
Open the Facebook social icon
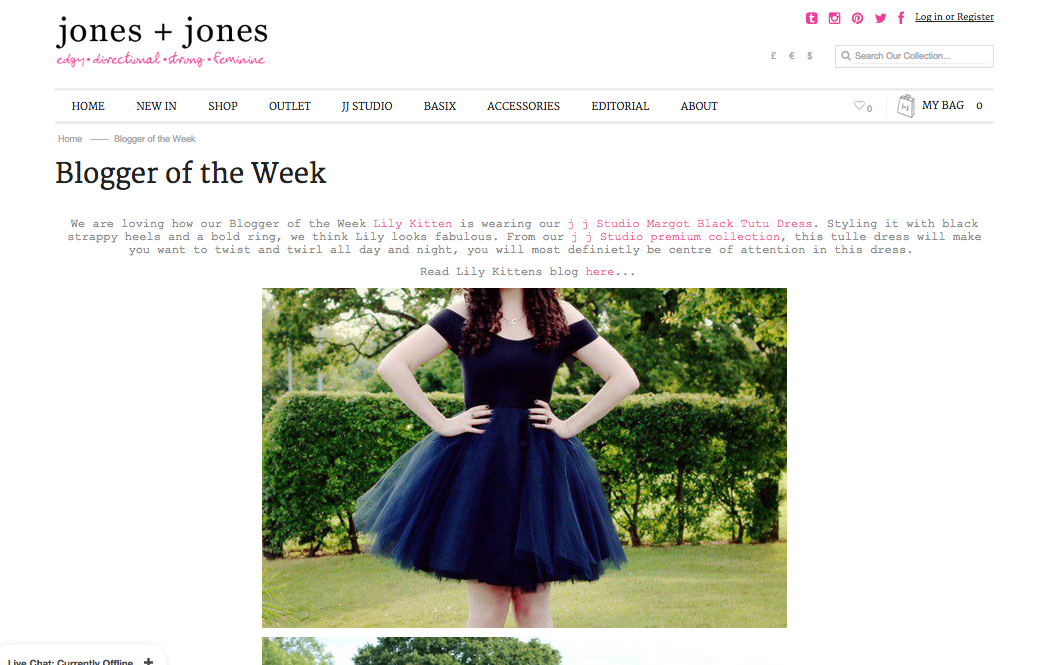click(901, 17)
